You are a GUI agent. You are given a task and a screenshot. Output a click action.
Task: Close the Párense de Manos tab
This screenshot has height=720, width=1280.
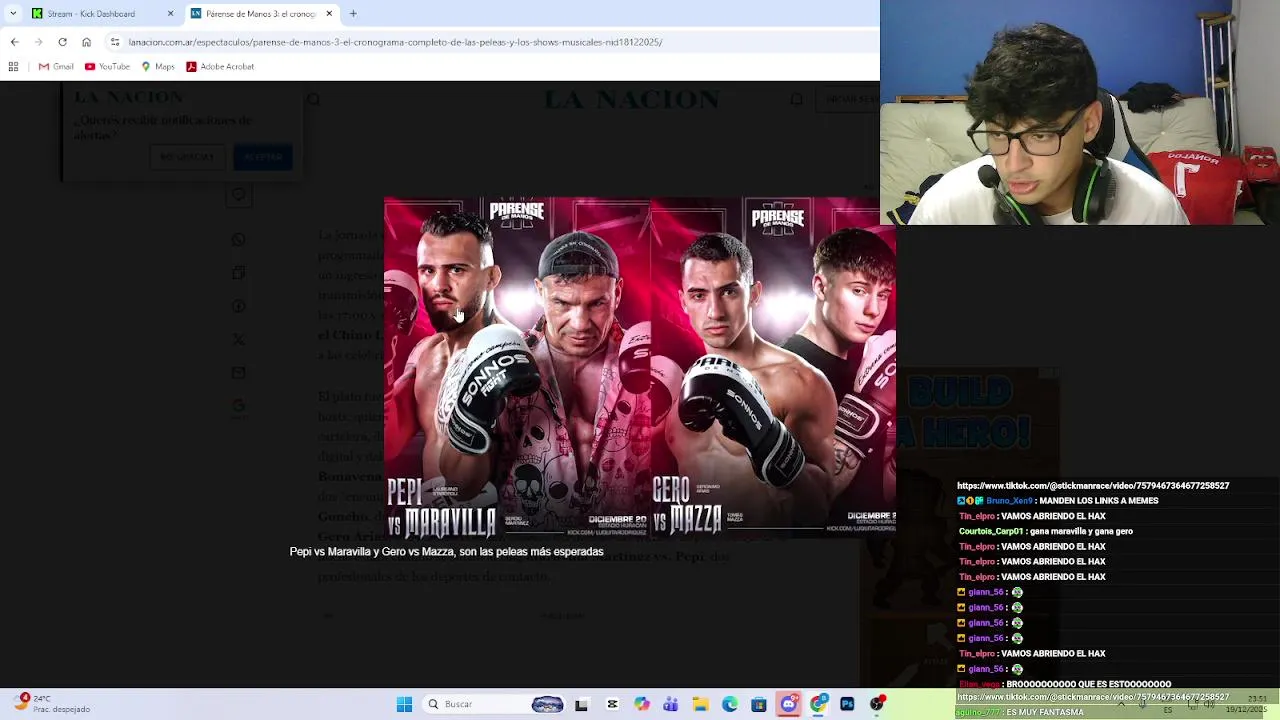click(x=329, y=14)
